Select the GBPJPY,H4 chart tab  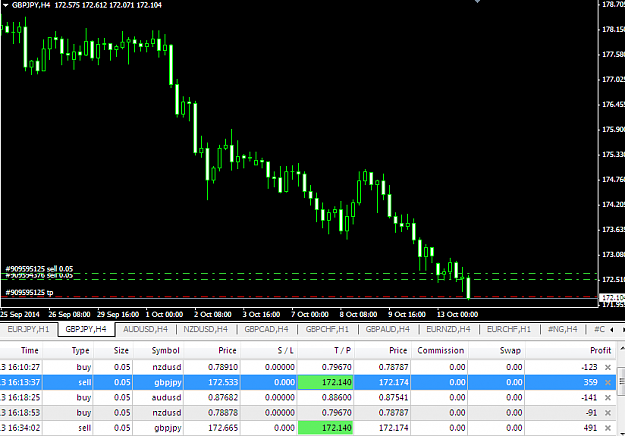click(x=86, y=329)
